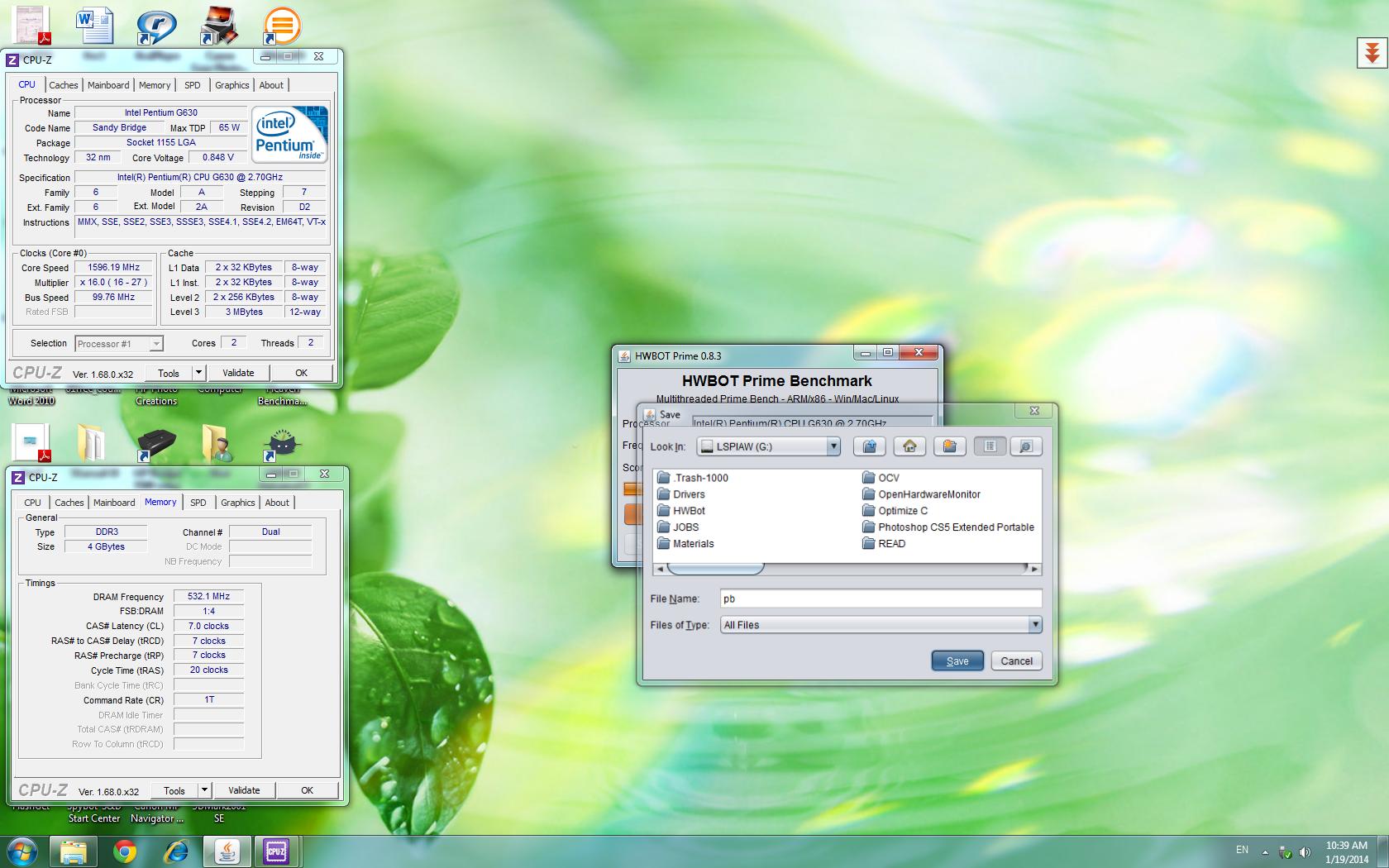Open About tab in memory CPU-Z window
1389x868 pixels.
pyautogui.click(x=277, y=503)
